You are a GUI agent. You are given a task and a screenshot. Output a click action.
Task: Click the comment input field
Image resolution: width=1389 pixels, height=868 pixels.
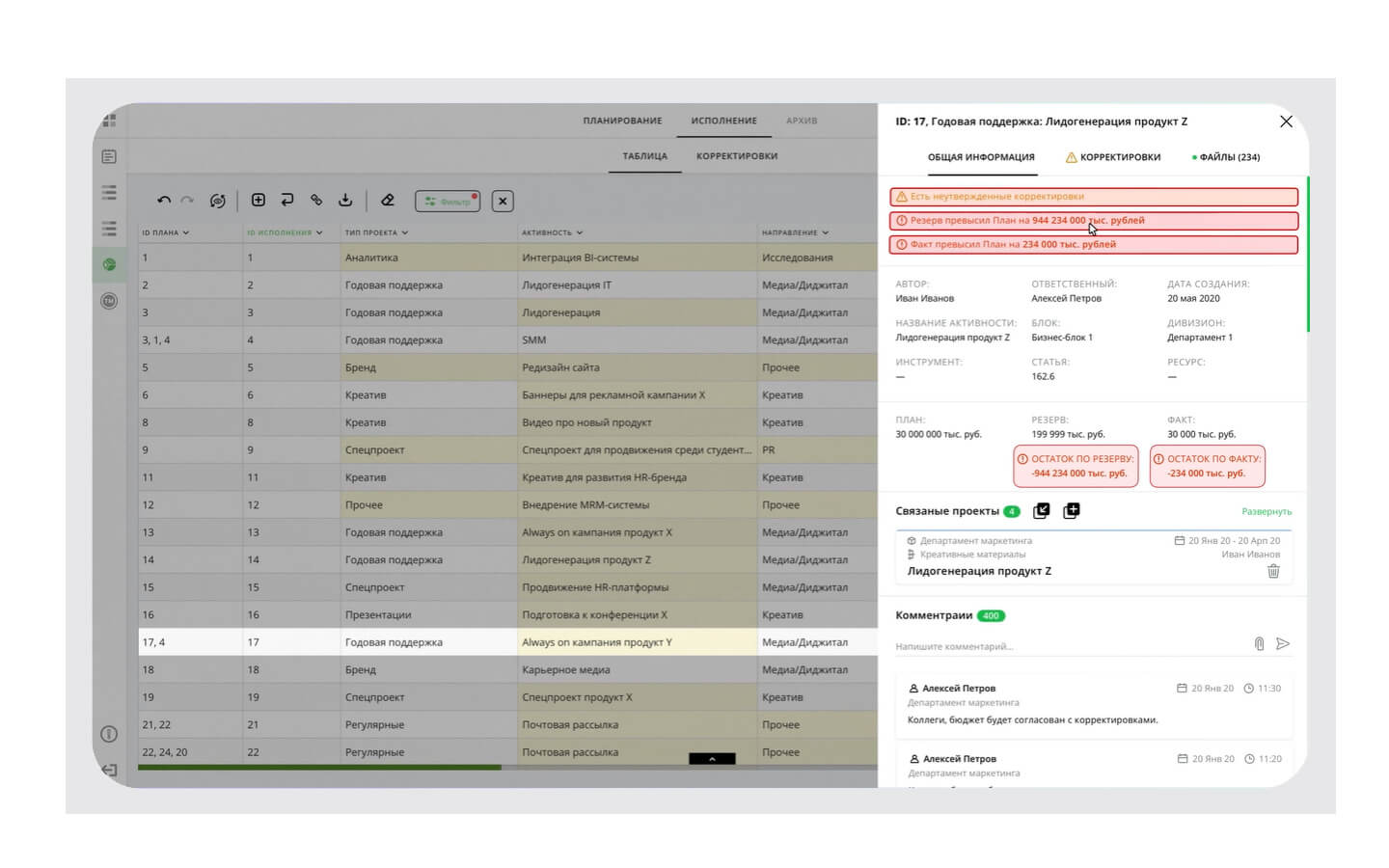click(1069, 645)
